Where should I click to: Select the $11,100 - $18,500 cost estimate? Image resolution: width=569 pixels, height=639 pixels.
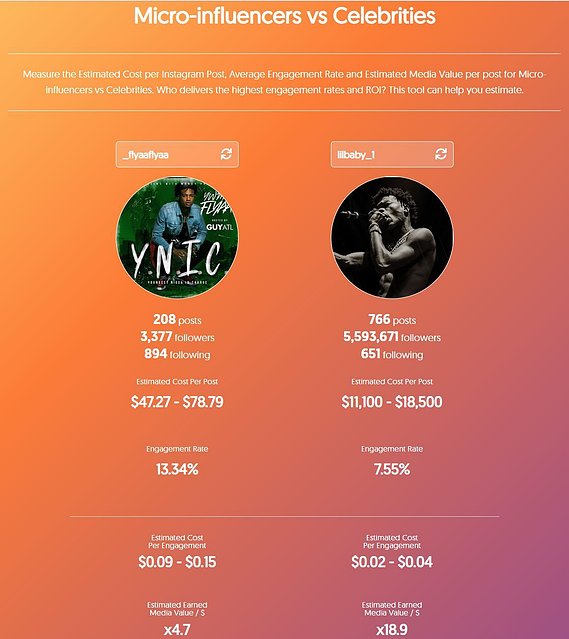(x=392, y=402)
